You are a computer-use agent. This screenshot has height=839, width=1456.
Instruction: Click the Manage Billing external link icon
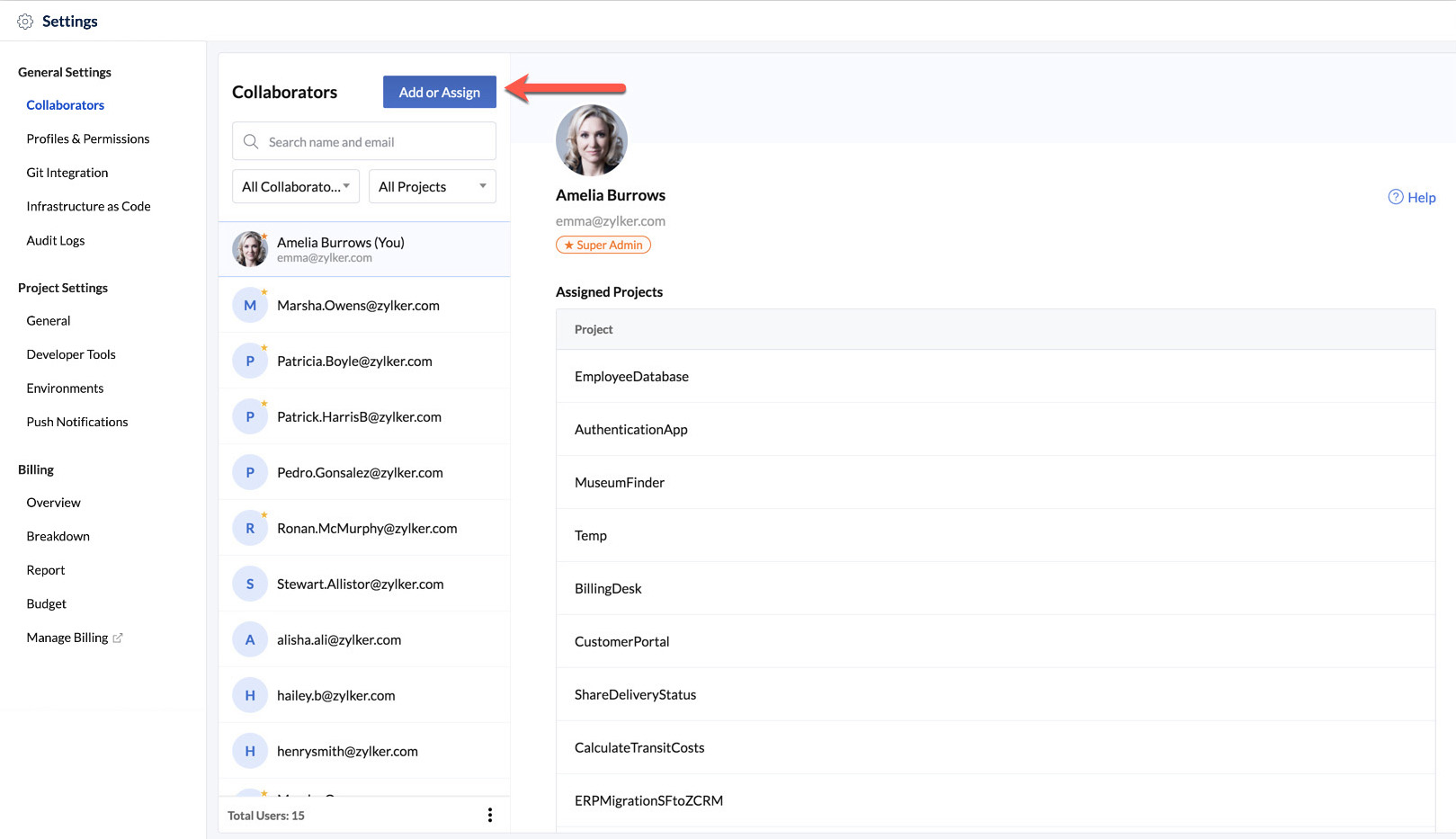point(118,638)
